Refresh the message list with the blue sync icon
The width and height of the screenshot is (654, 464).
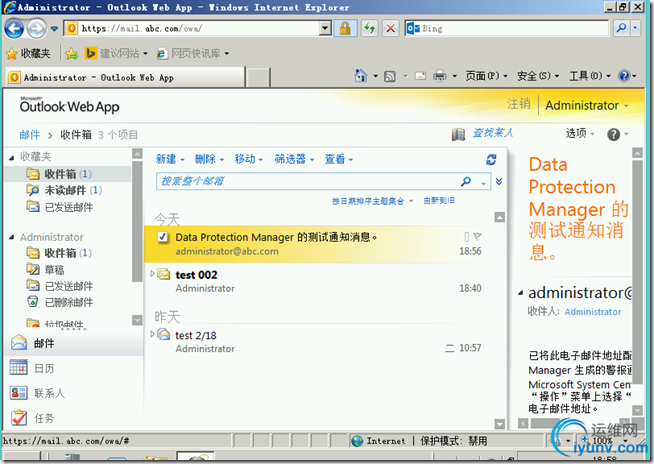click(491, 159)
